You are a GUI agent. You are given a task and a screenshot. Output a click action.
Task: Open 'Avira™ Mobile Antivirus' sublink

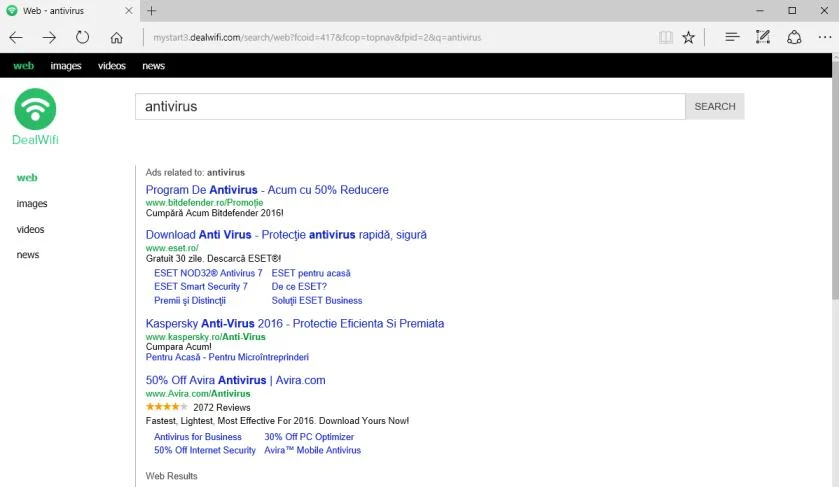312,450
